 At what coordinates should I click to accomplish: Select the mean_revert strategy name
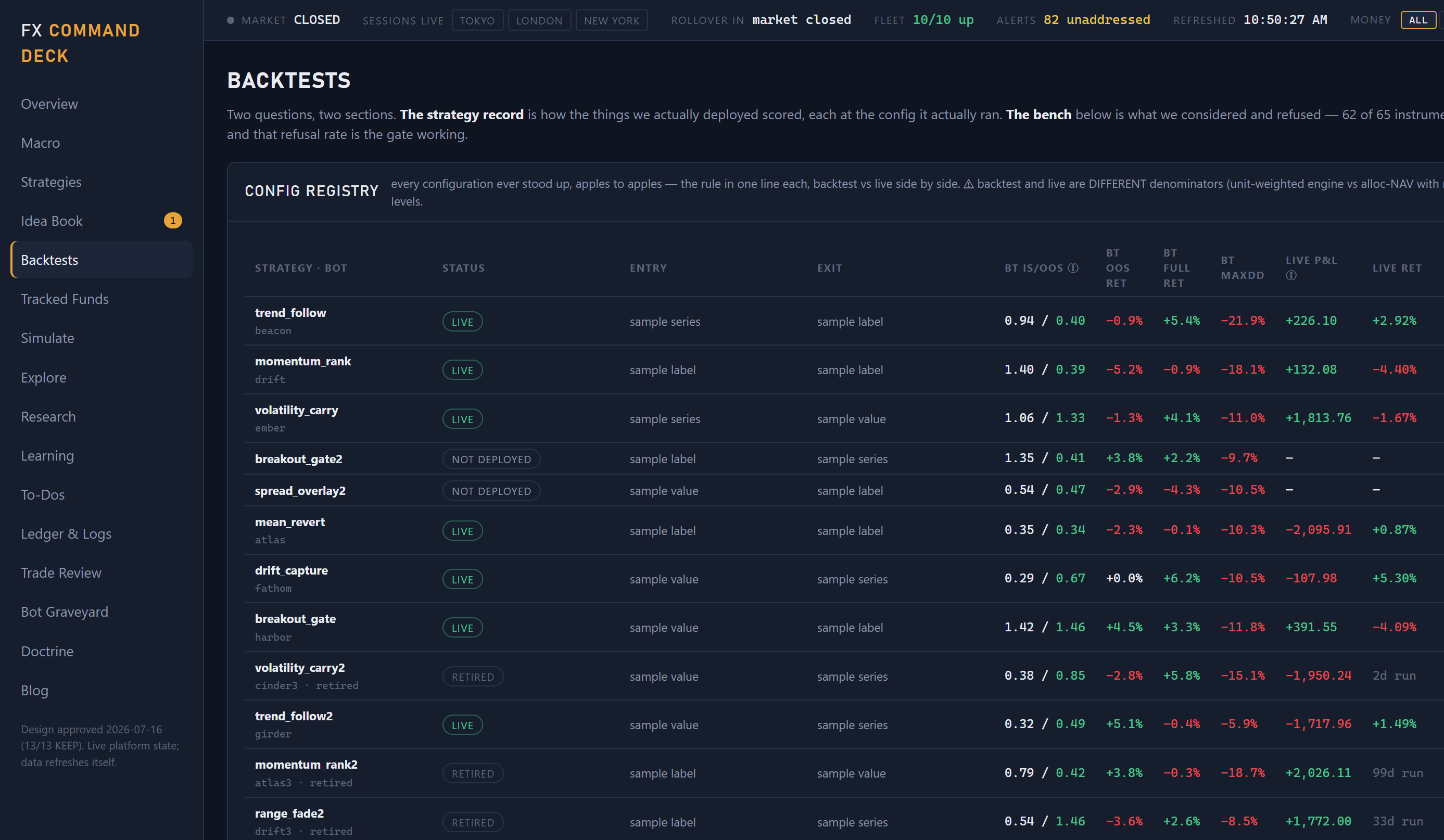pyautogui.click(x=290, y=522)
